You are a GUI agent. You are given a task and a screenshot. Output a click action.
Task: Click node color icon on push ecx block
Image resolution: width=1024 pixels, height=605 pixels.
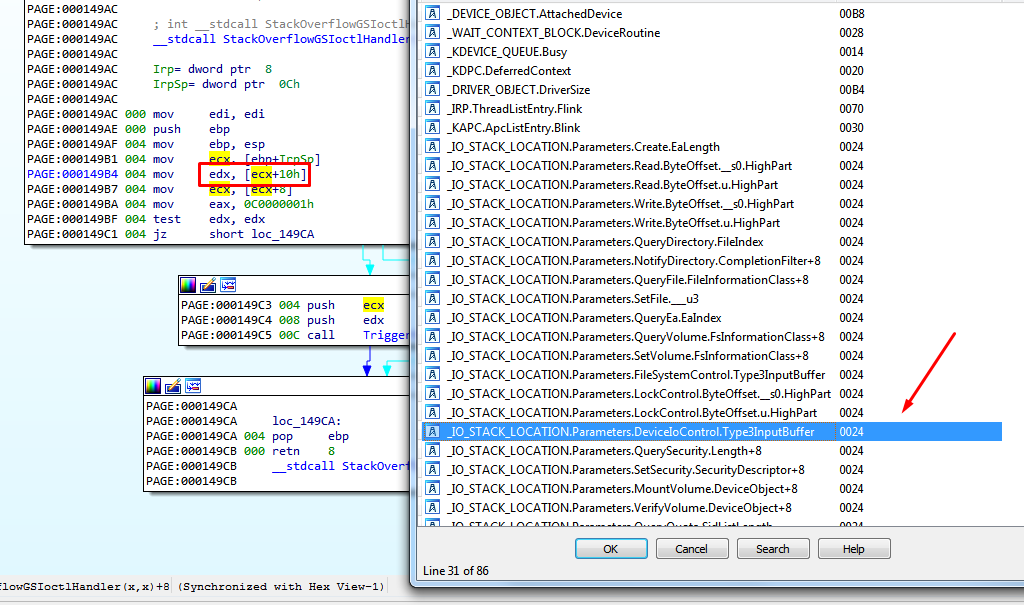pos(189,286)
